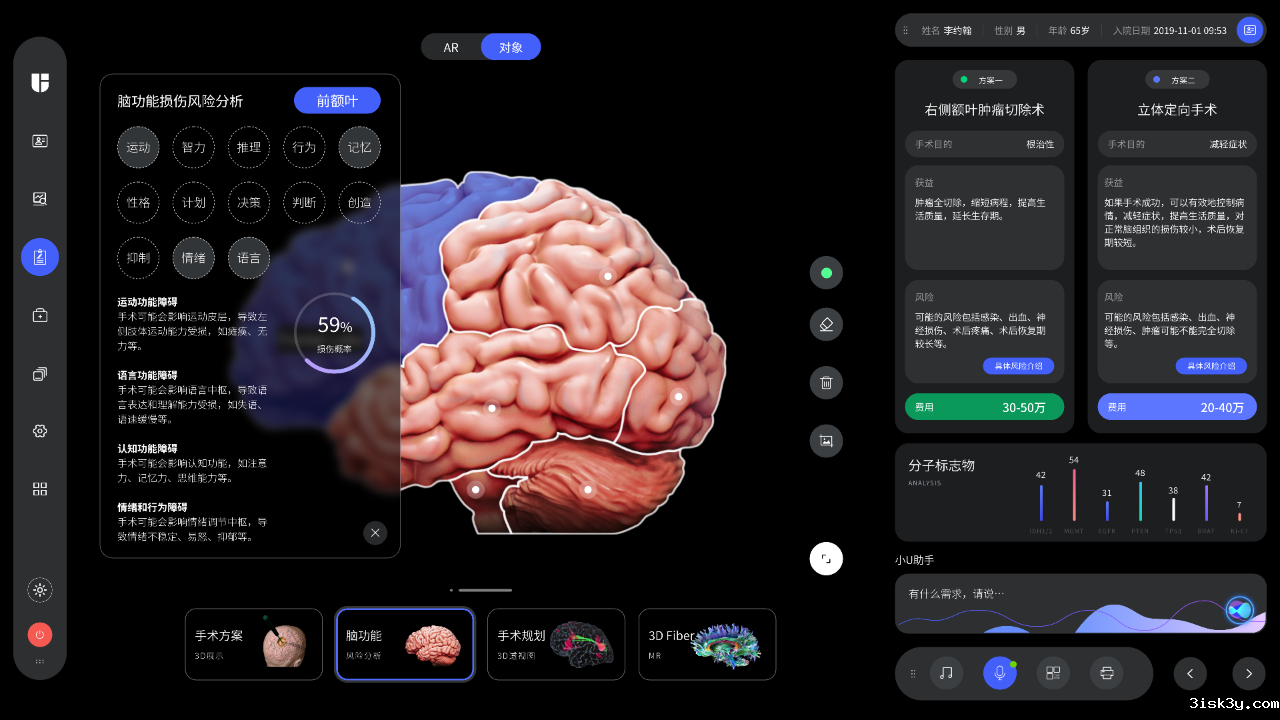The image size is (1280, 720).
Task: Switch view mode to AR
Action: [451, 47]
